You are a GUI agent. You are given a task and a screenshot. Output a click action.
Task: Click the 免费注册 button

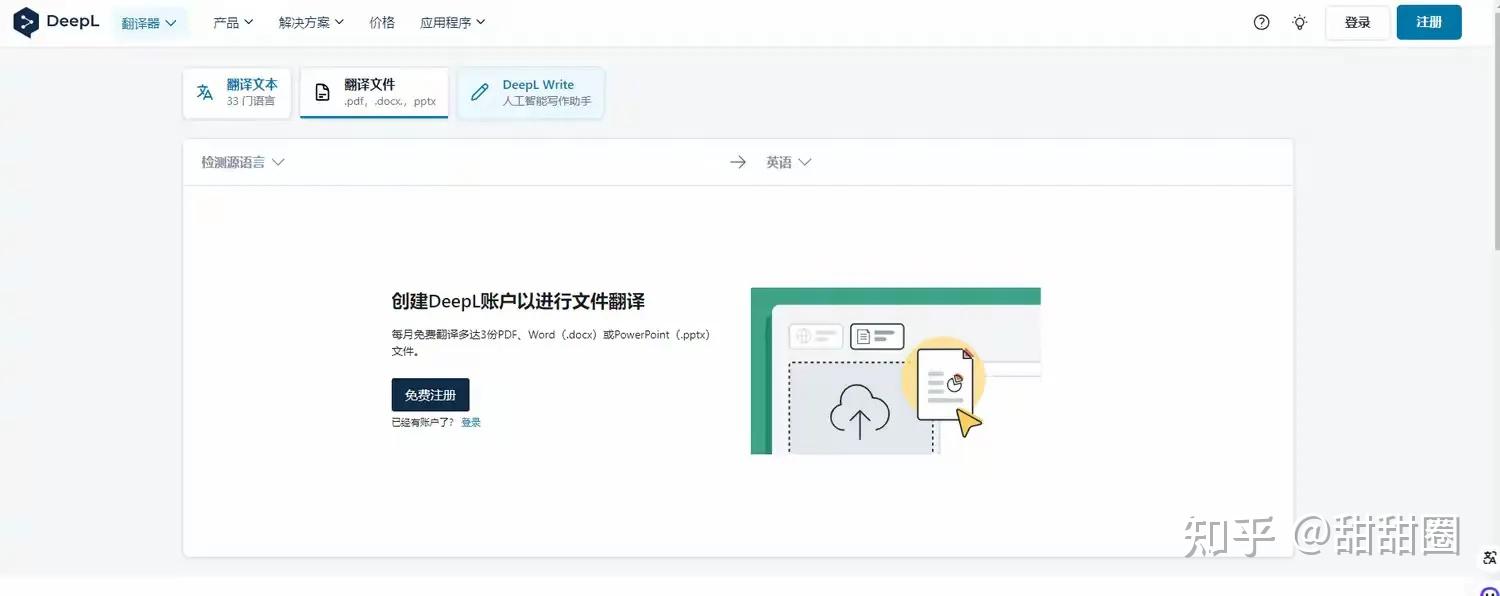coord(430,395)
